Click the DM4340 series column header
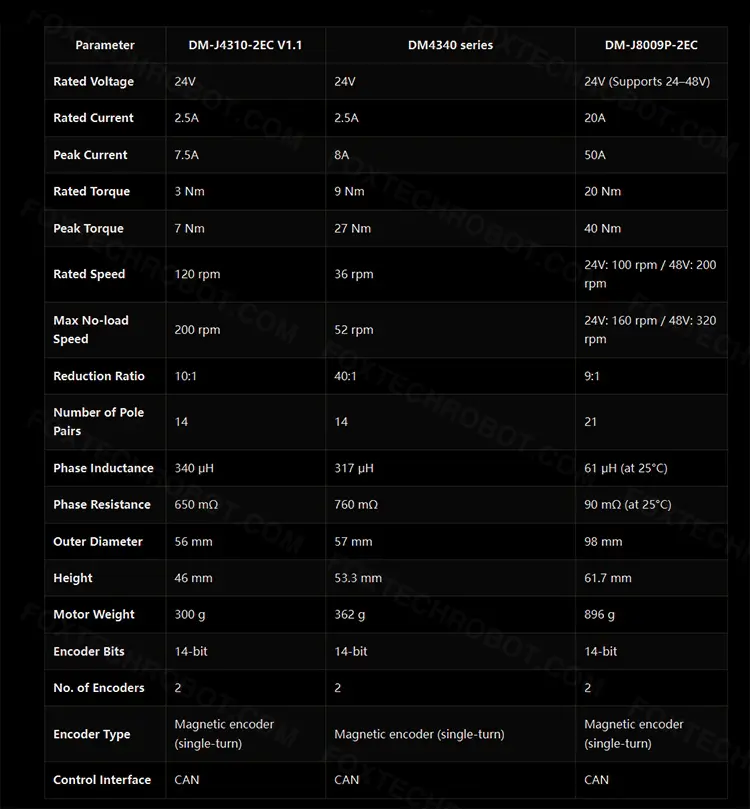Image resolution: width=750 pixels, height=809 pixels. click(x=450, y=45)
